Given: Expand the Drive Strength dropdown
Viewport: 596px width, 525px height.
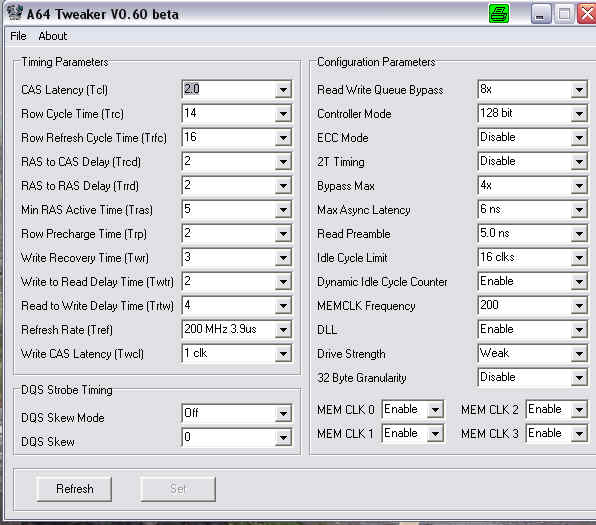Looking at the screenshot, I should pyautogui.click(x=579, y=354).
